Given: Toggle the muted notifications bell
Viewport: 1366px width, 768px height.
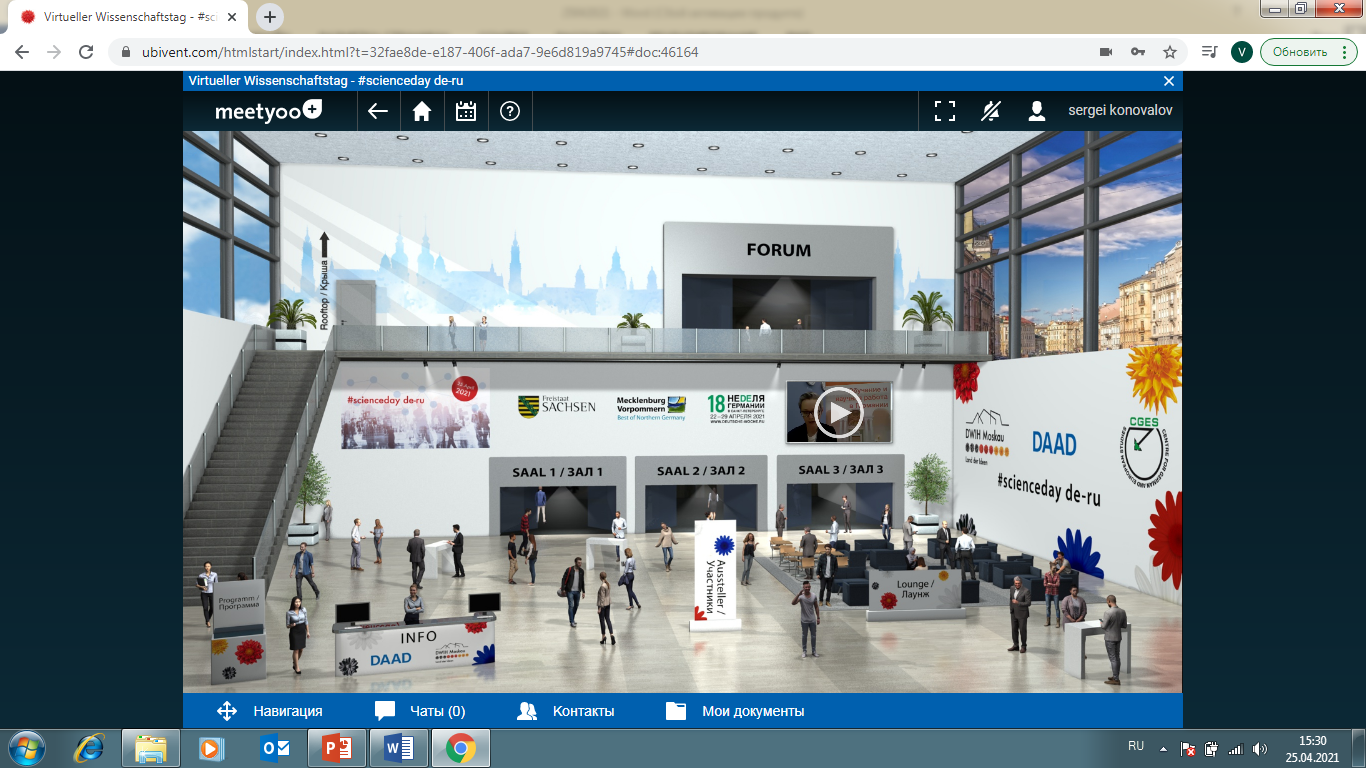Looking at the screenshot, I should tap(990, 111).
